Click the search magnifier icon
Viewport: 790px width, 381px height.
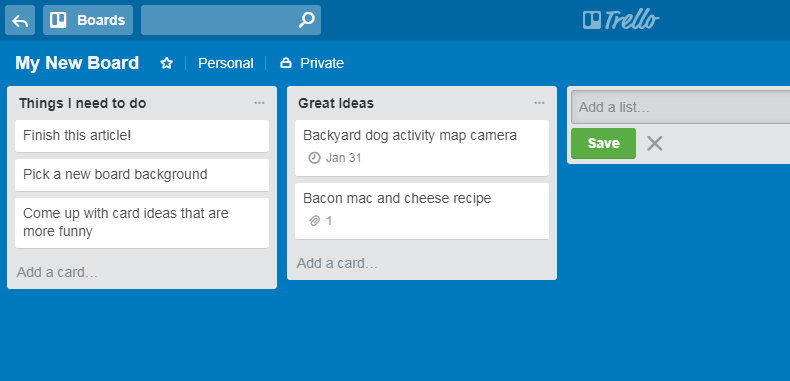(x=306, y=20)
